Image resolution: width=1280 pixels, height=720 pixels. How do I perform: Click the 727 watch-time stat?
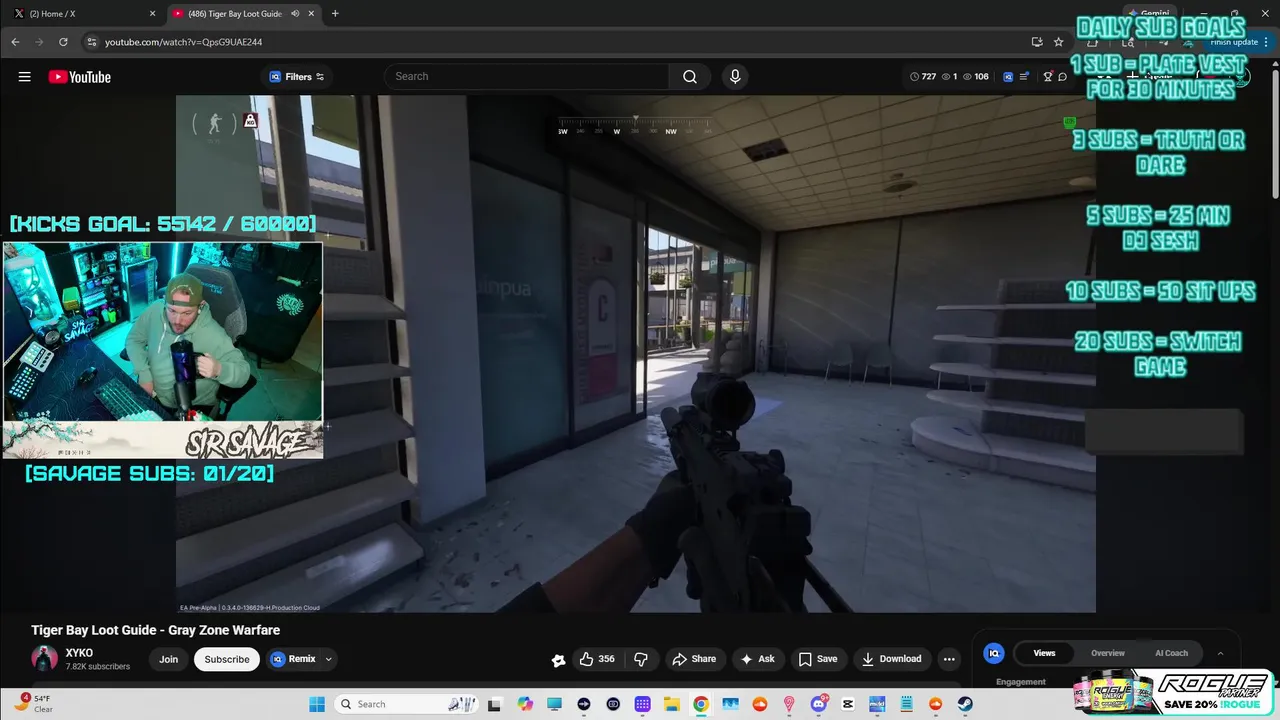coord(923,77)
